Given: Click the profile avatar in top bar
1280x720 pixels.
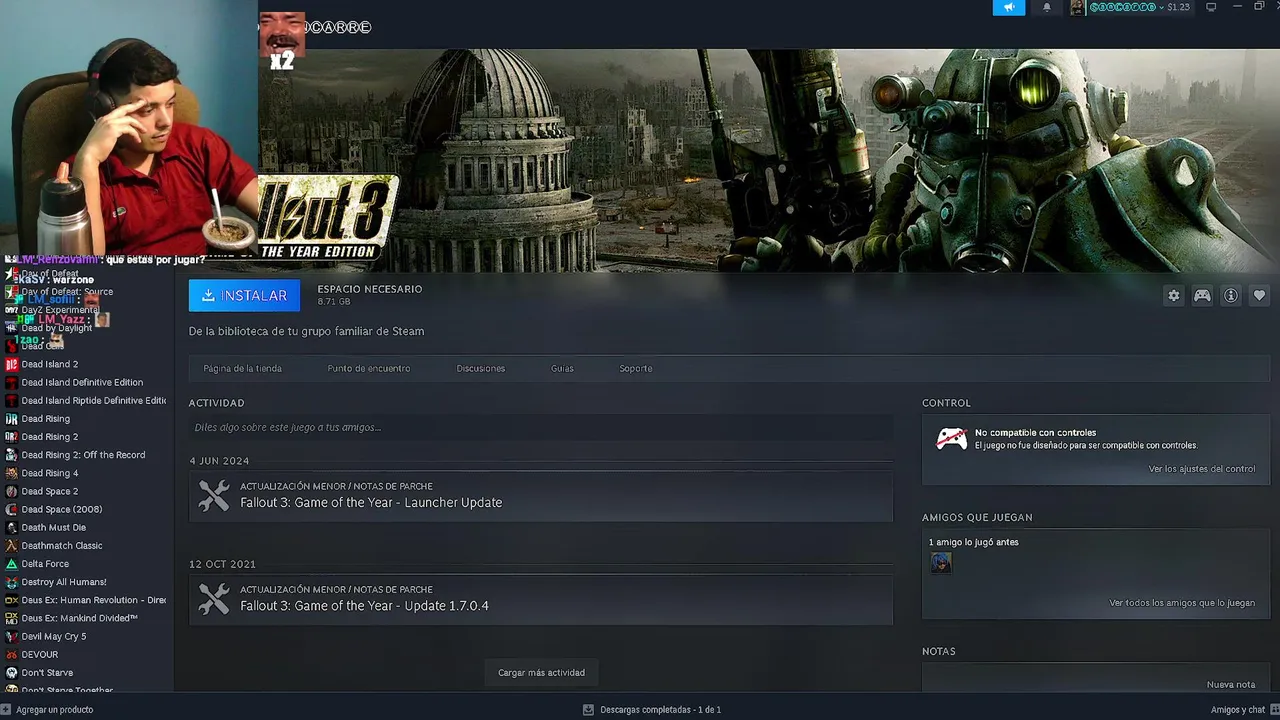Looking at the screenshot, I should pyautogui.click(x=1077, y=7).
